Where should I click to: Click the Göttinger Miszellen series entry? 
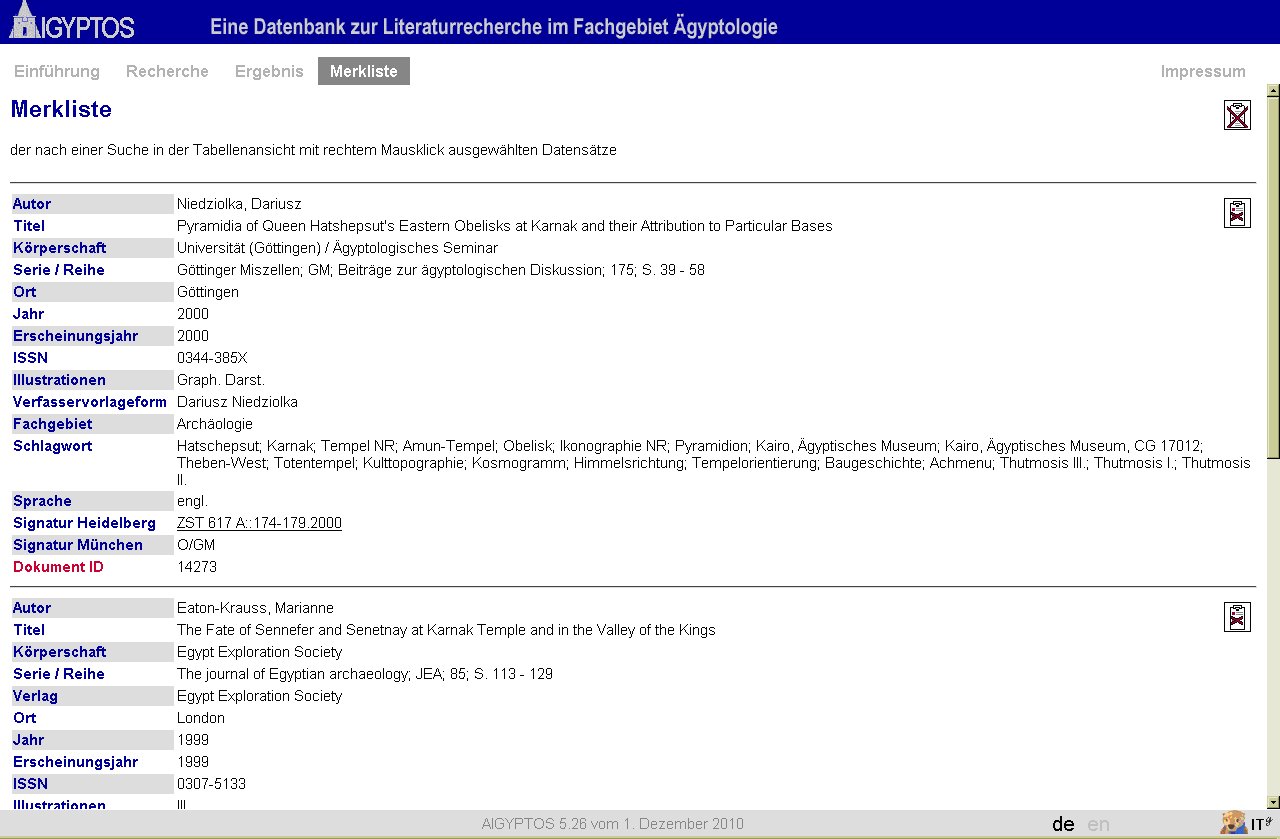[x=441, y=270]
